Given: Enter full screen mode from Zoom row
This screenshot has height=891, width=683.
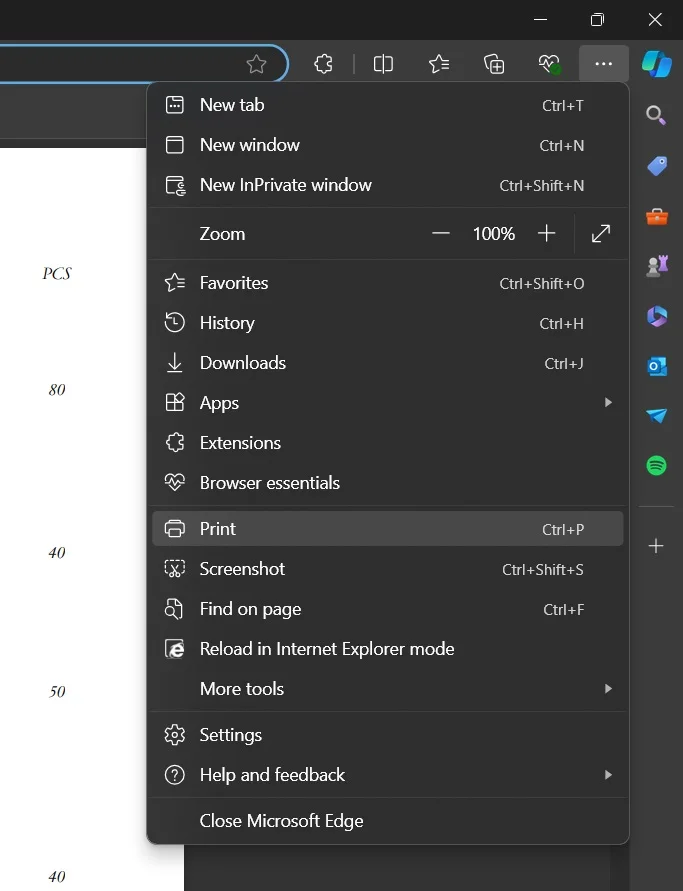Looking at the screenshot, I should click(x=601, y=234).
